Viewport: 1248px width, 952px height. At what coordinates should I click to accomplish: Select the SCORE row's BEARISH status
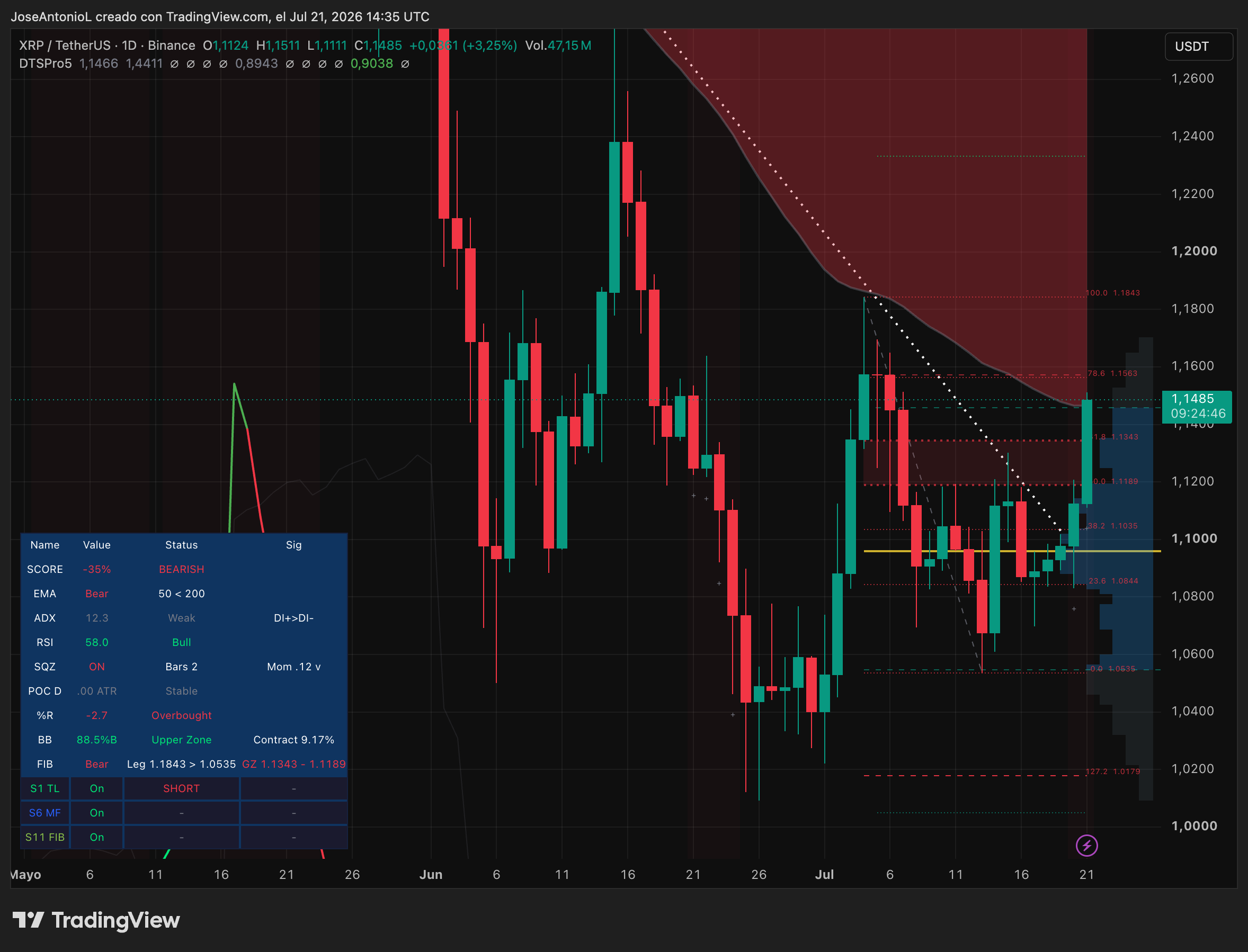[181, 569]
